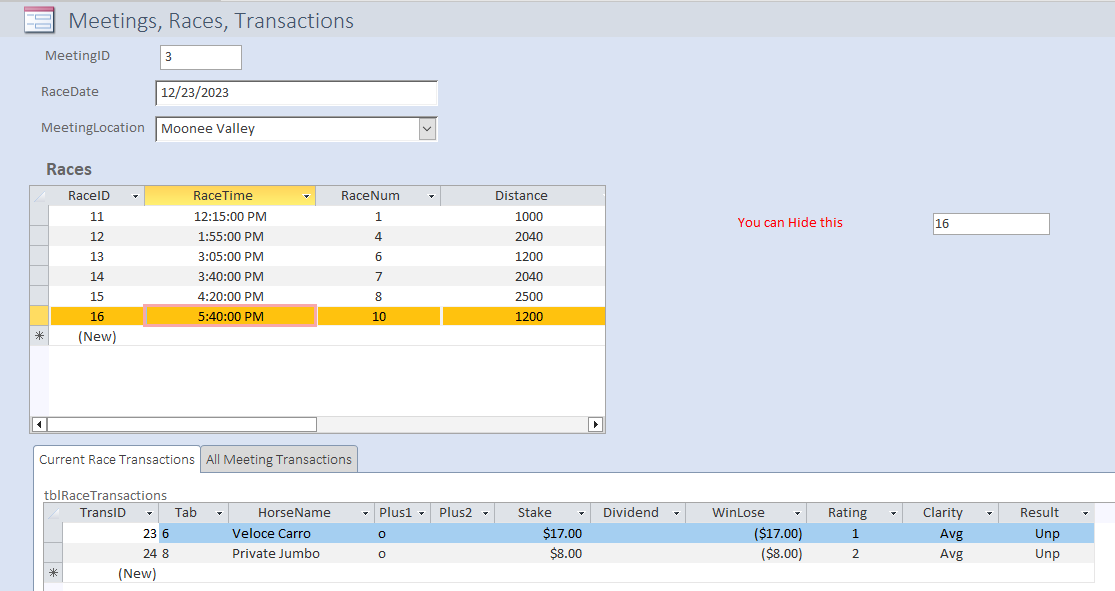Click the Veloce Carro horse name cell
The width and height of the screenshot is (1115, 591).
click(301, 533)
